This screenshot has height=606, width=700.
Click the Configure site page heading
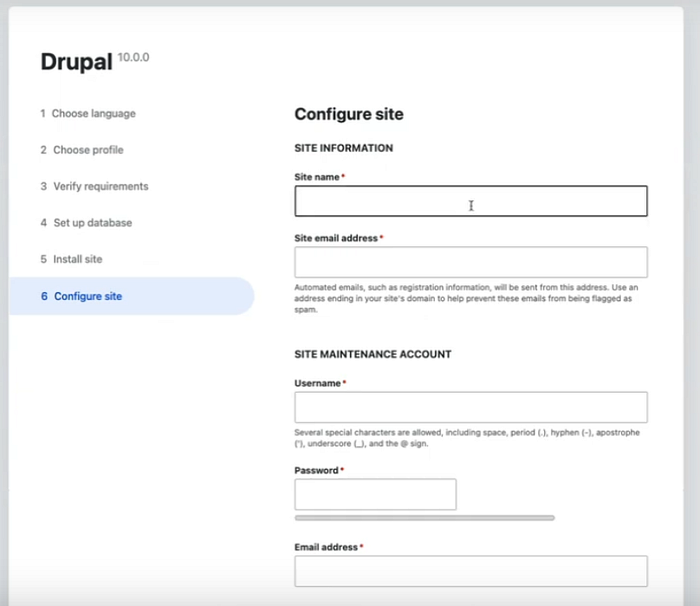coord(349,114)
